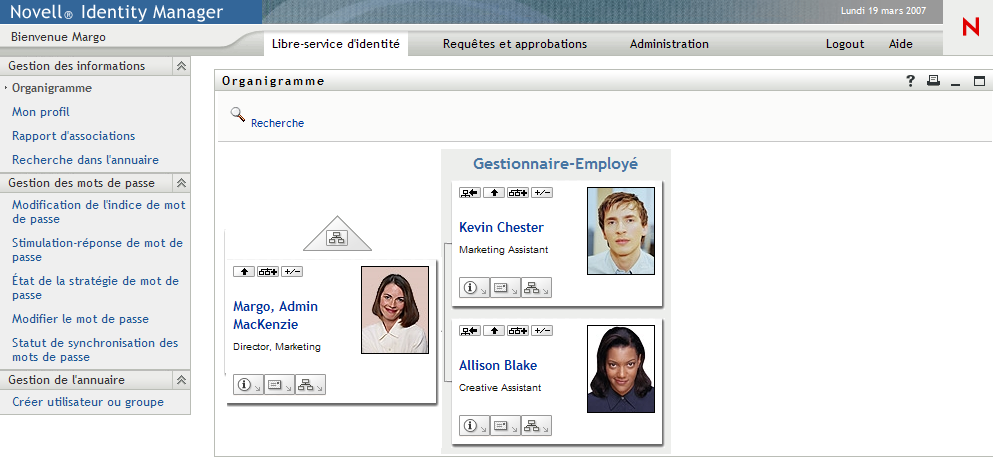Image resolution: width=993 pixels, height=458 pixels.
Task: Click the print icon in Organigramme header
Action: (x=933, y=82)
